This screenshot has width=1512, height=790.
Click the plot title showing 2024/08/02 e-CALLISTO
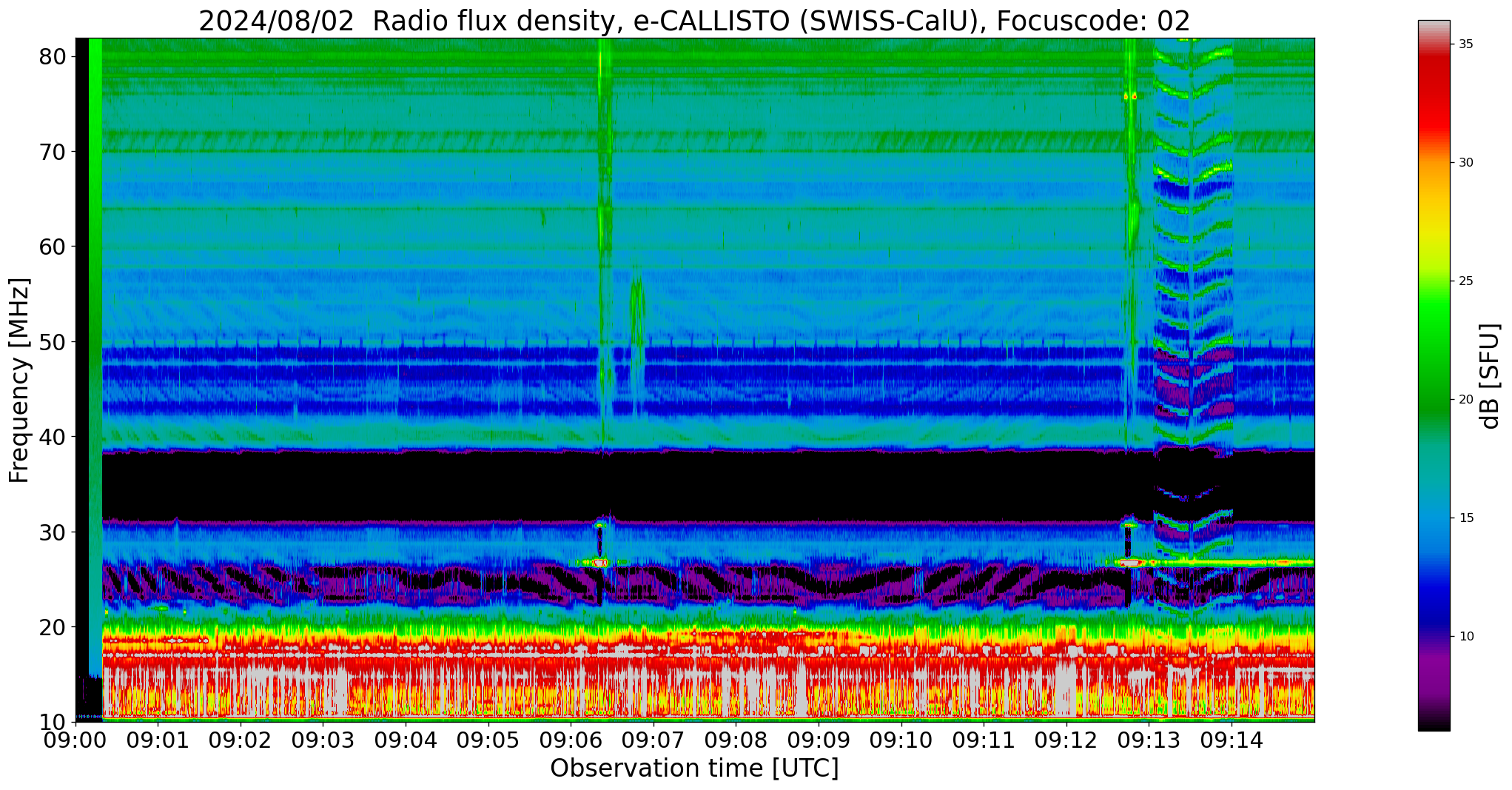click(x=694, y=21)
